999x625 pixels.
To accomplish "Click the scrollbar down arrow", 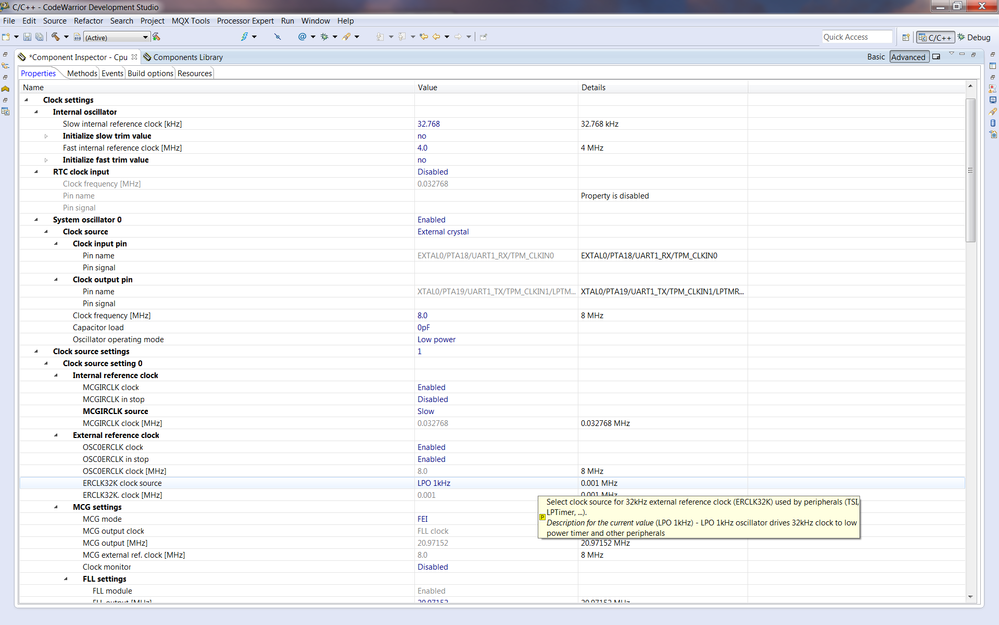I will [x=970, y=597].
